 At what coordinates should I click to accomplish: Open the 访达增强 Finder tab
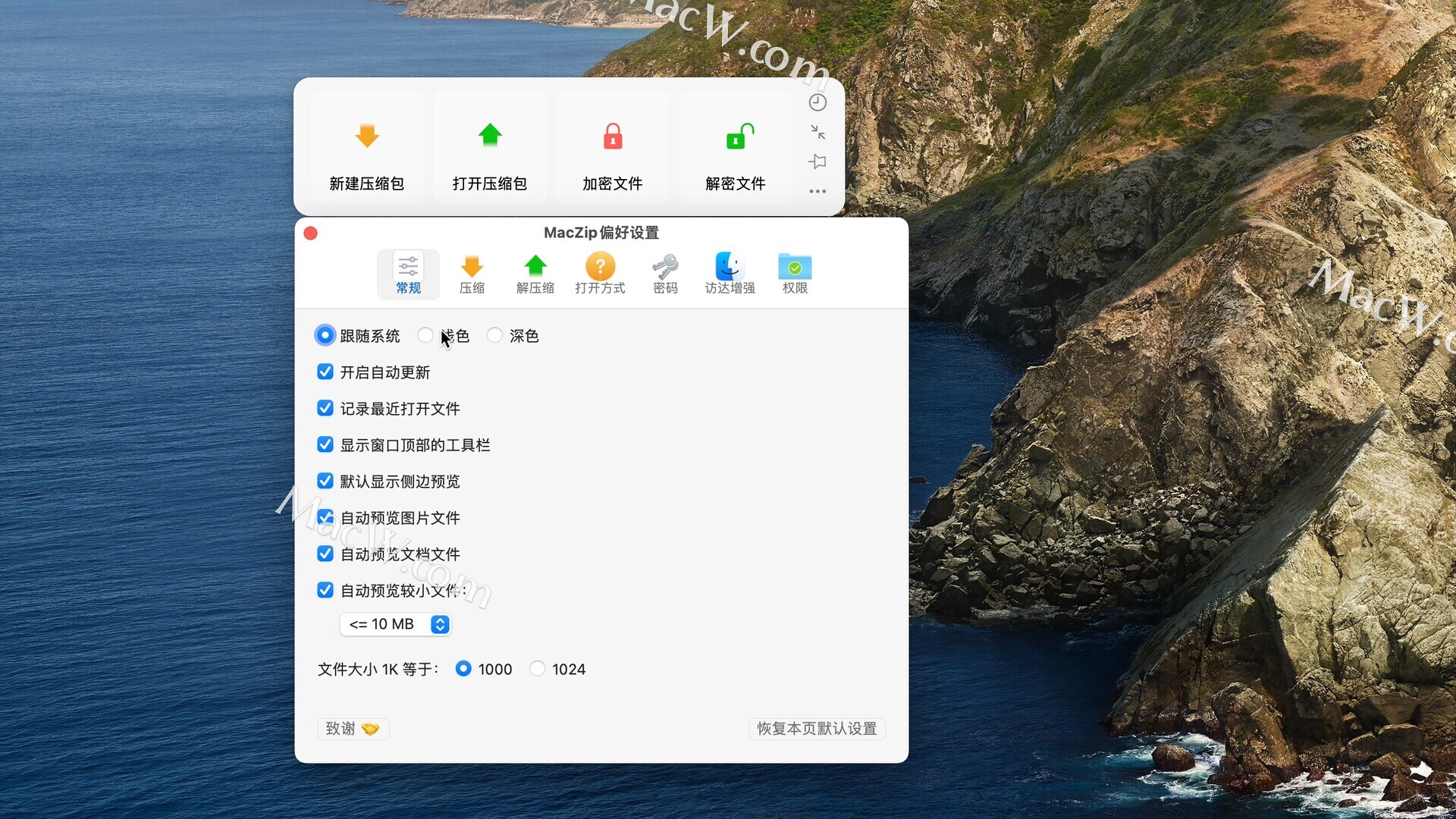730,274
